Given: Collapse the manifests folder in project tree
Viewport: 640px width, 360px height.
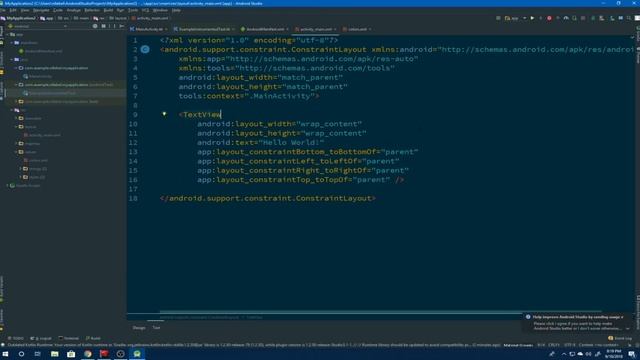Looking at the screenshot, I should coord(12,42).
